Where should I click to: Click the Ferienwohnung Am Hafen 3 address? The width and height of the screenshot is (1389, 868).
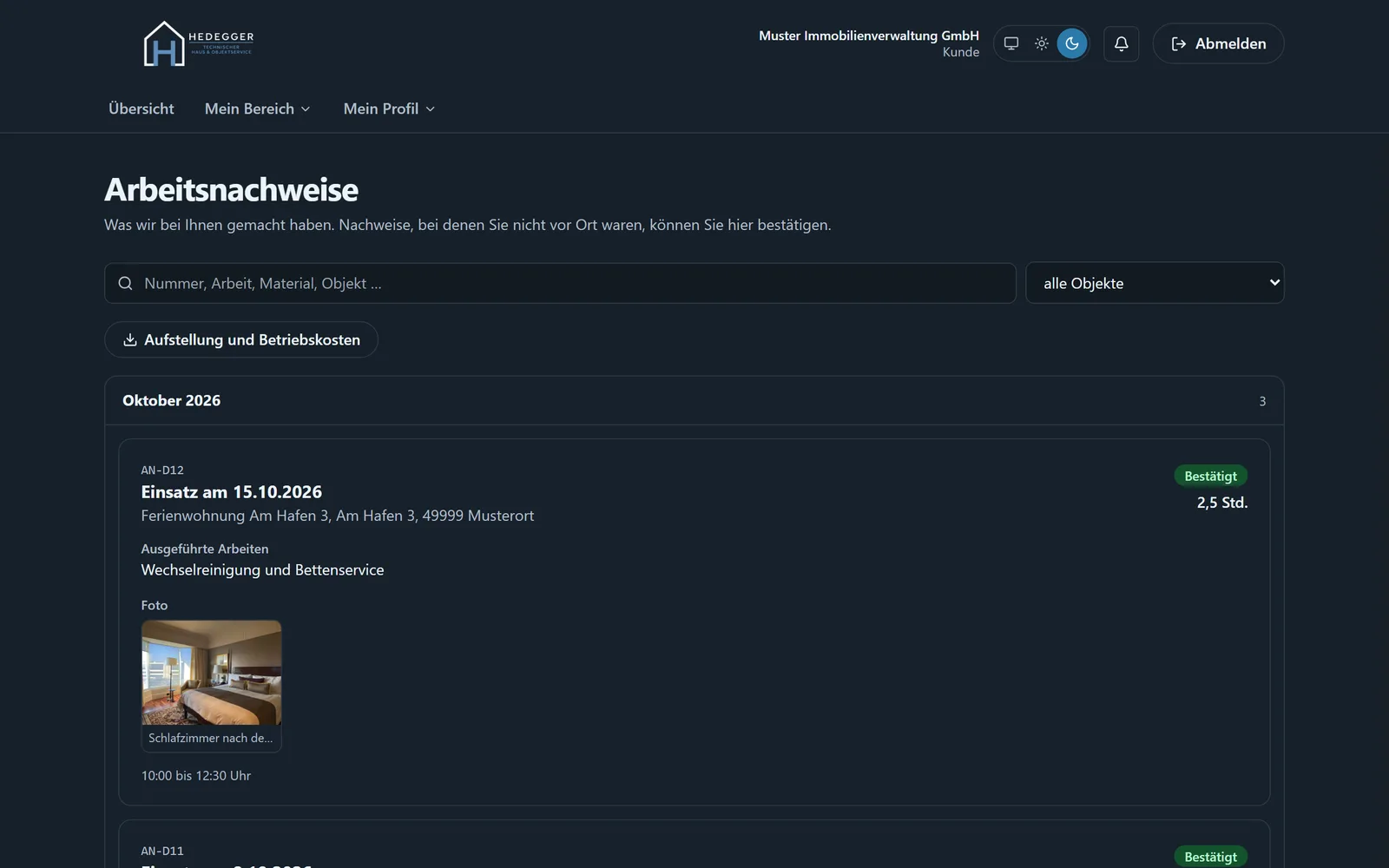(x=338, y=516)
